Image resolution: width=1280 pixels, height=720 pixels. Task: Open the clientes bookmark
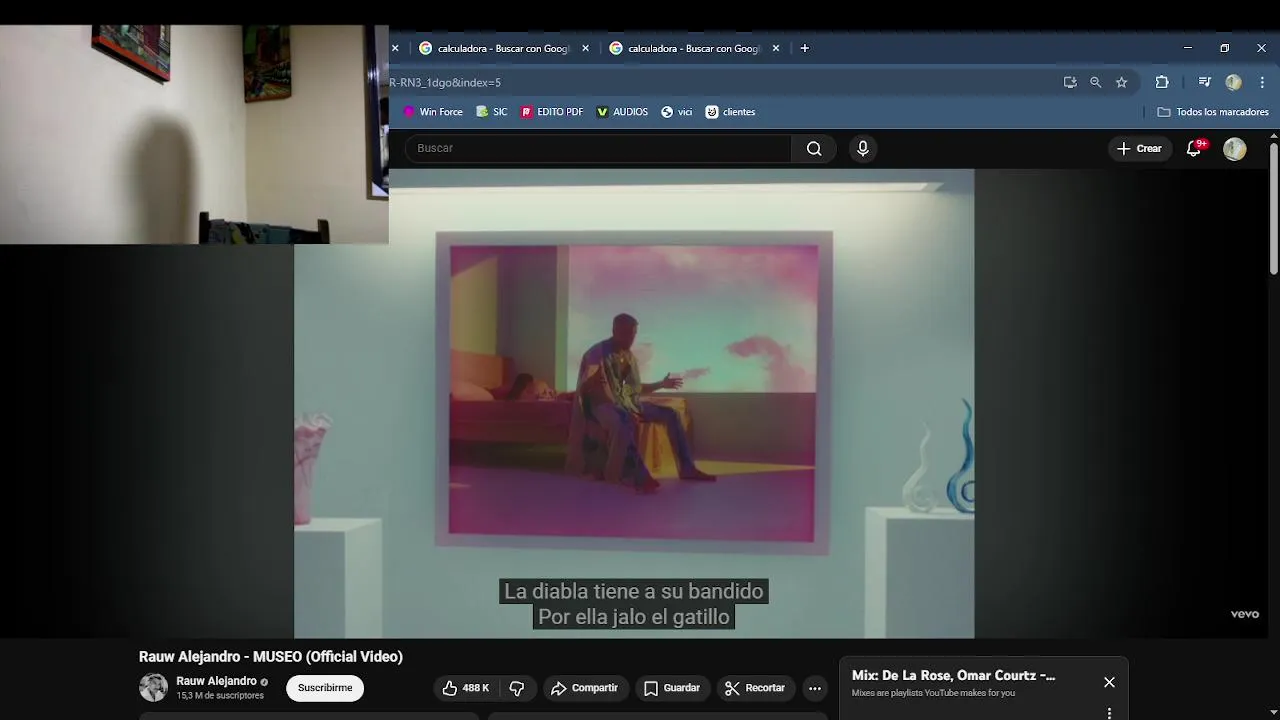[730, 112]
